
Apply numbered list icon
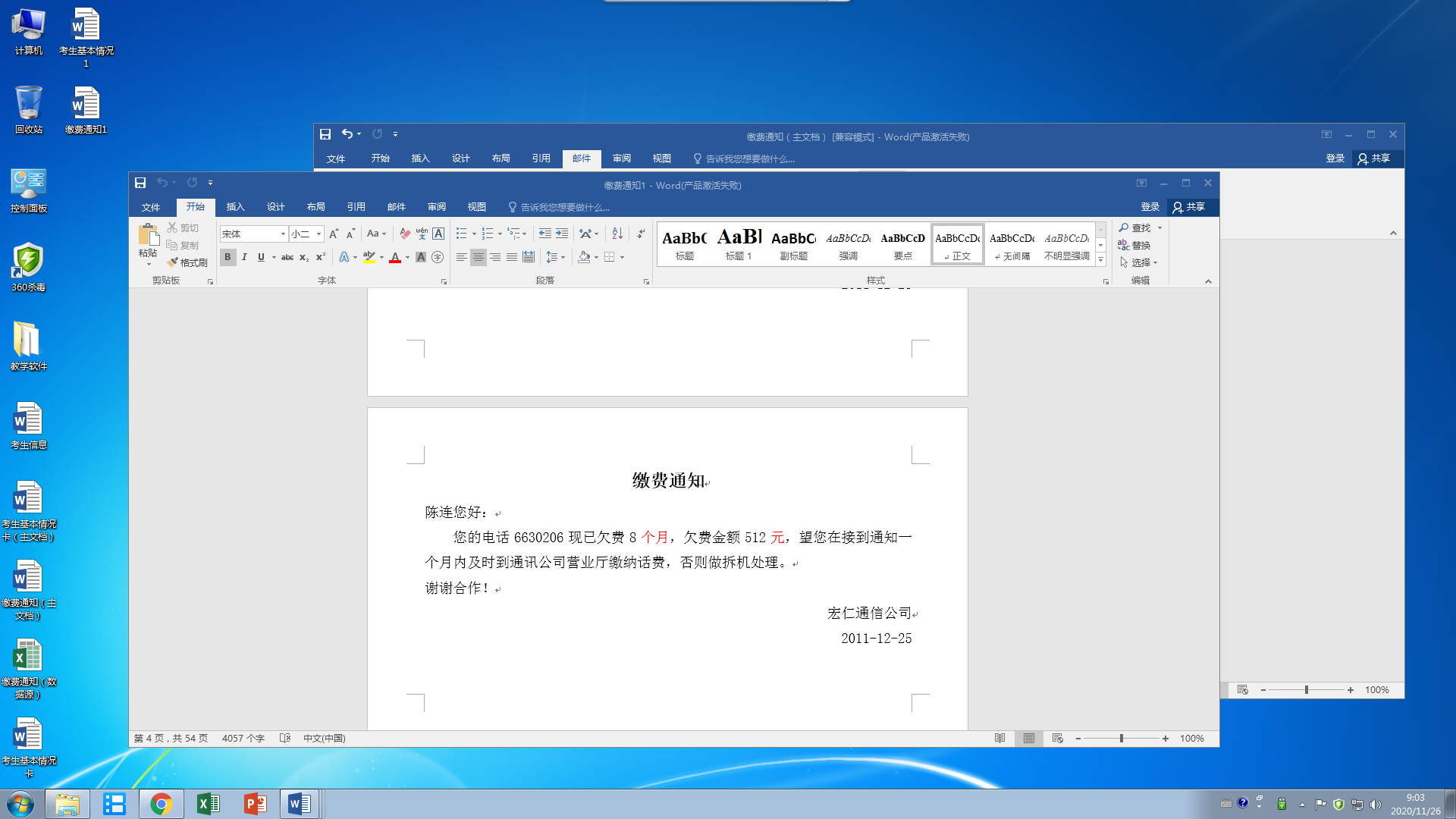[x=488, y=234]
